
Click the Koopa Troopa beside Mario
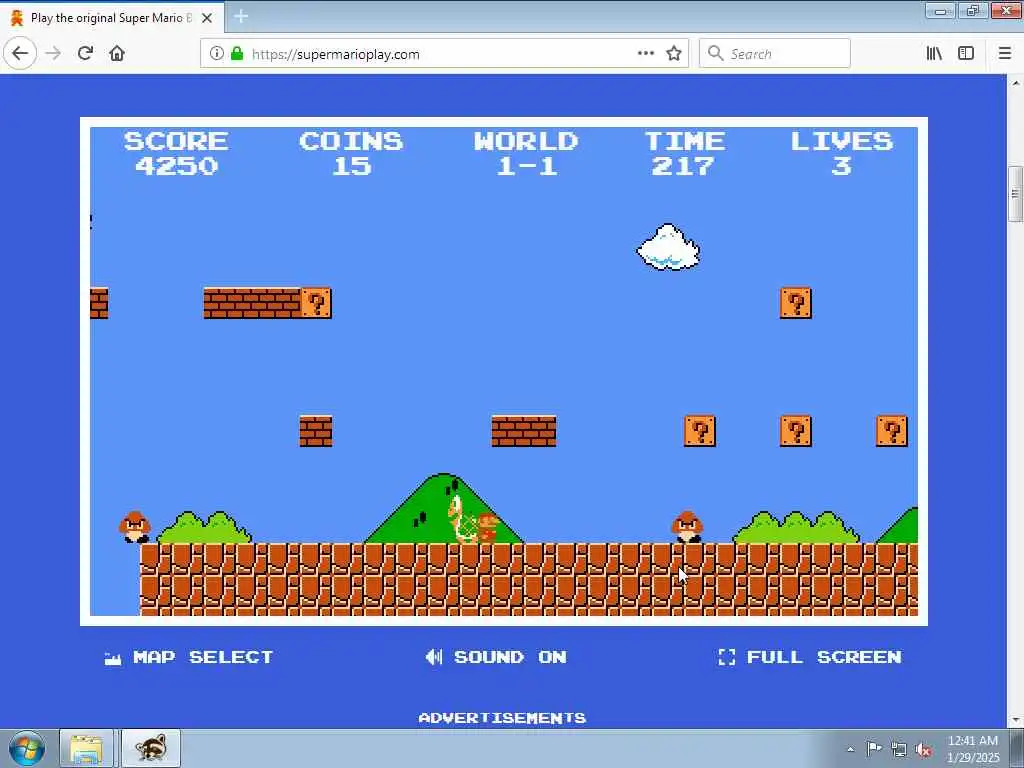(462, 519)
